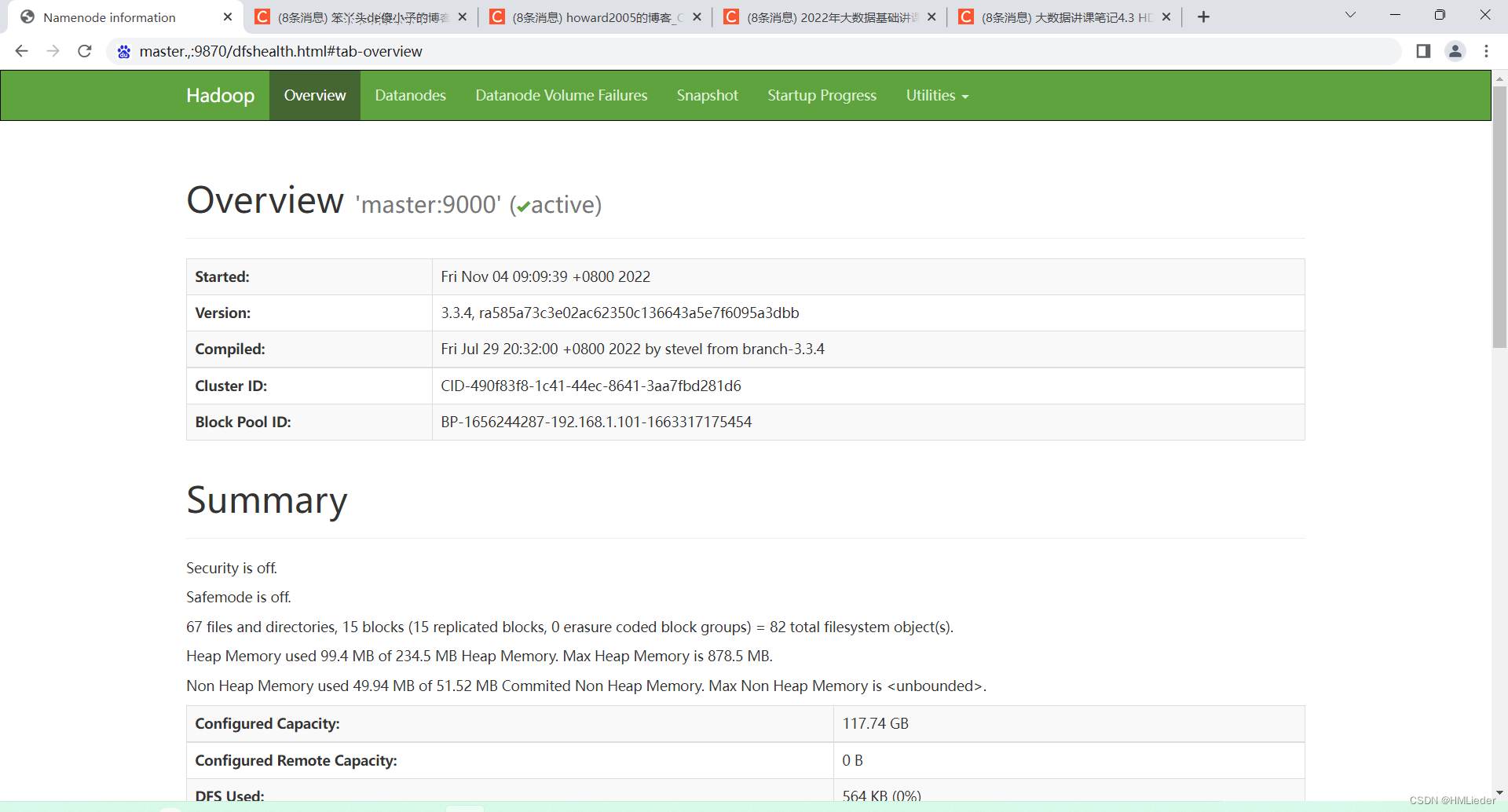Expand the Utilities dropdown menu
Image resolution: width=1508 pixels, height=812 pixels.
937,95
